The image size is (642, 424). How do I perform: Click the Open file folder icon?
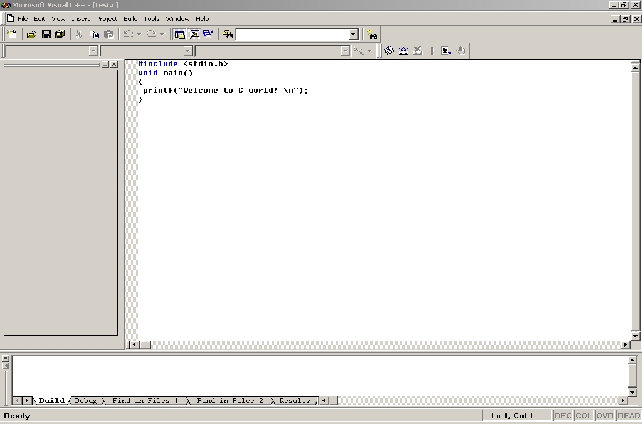tap(31, 34)
